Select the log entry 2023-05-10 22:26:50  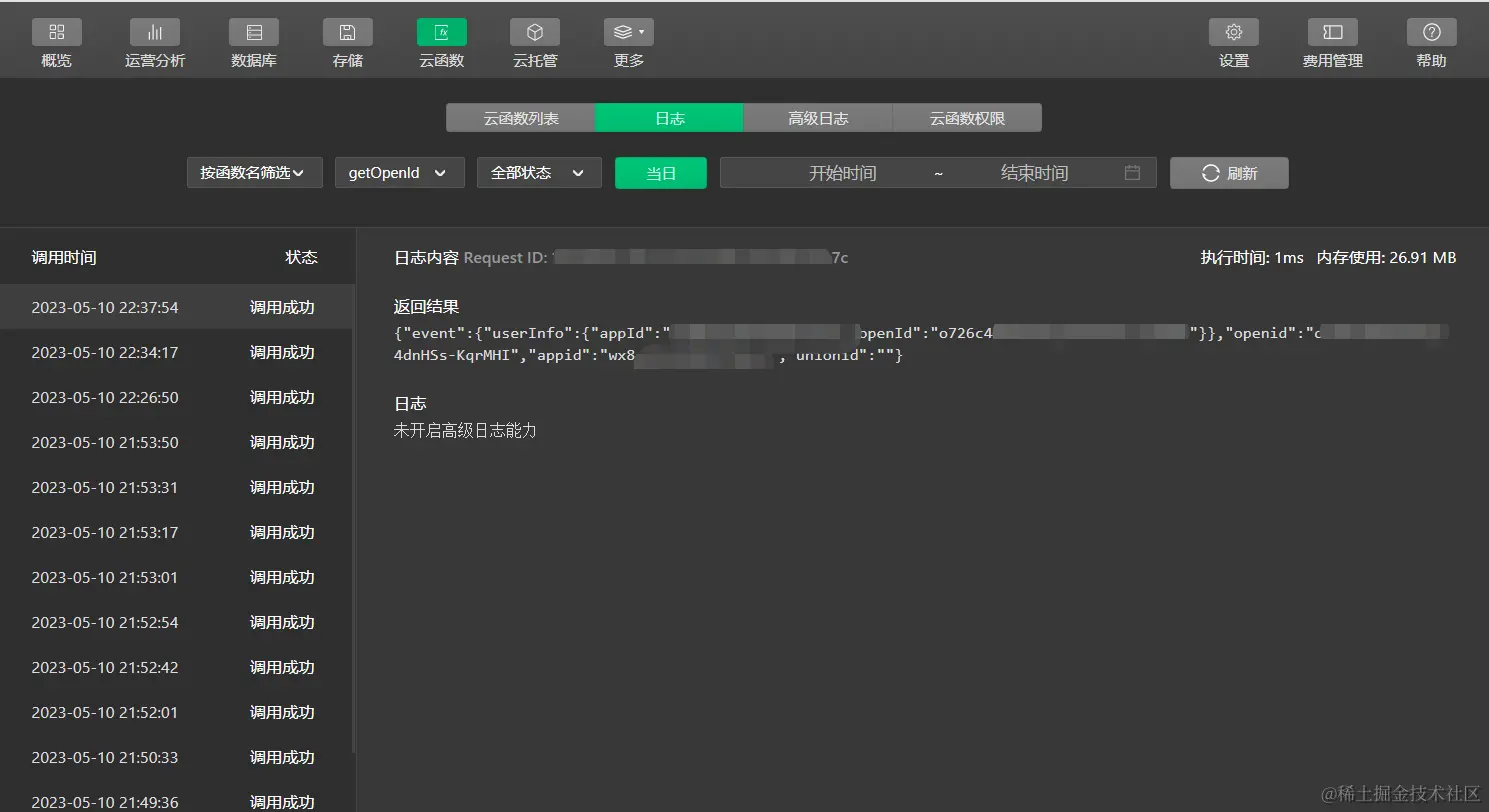point(177,397)
